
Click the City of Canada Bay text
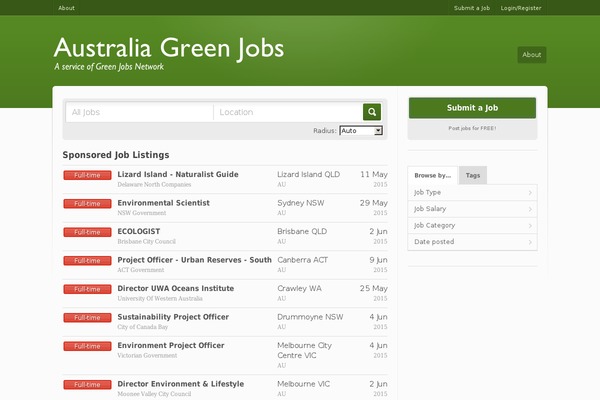point(143,327)
